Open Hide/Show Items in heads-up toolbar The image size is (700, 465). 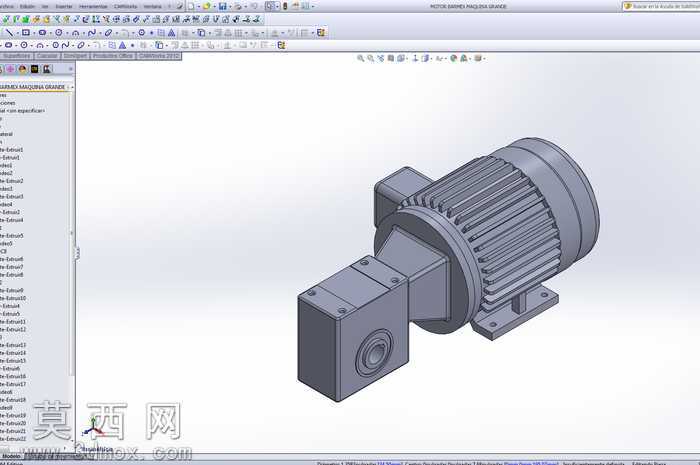439,58
